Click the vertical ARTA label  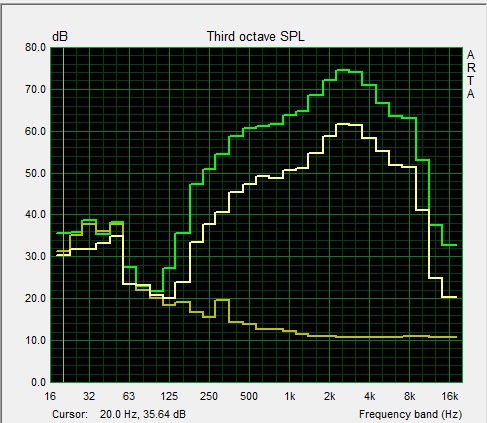[471, 74]
